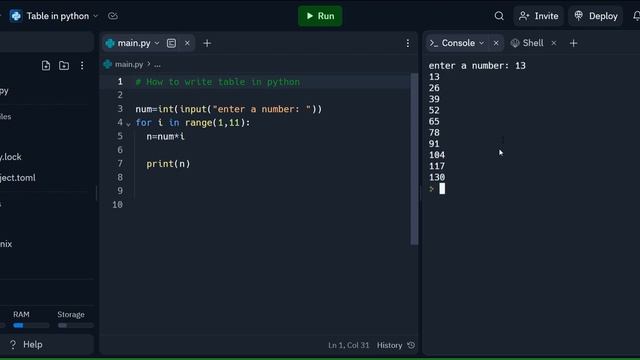Expand Console tab chevron menu

tap(482, 43)
